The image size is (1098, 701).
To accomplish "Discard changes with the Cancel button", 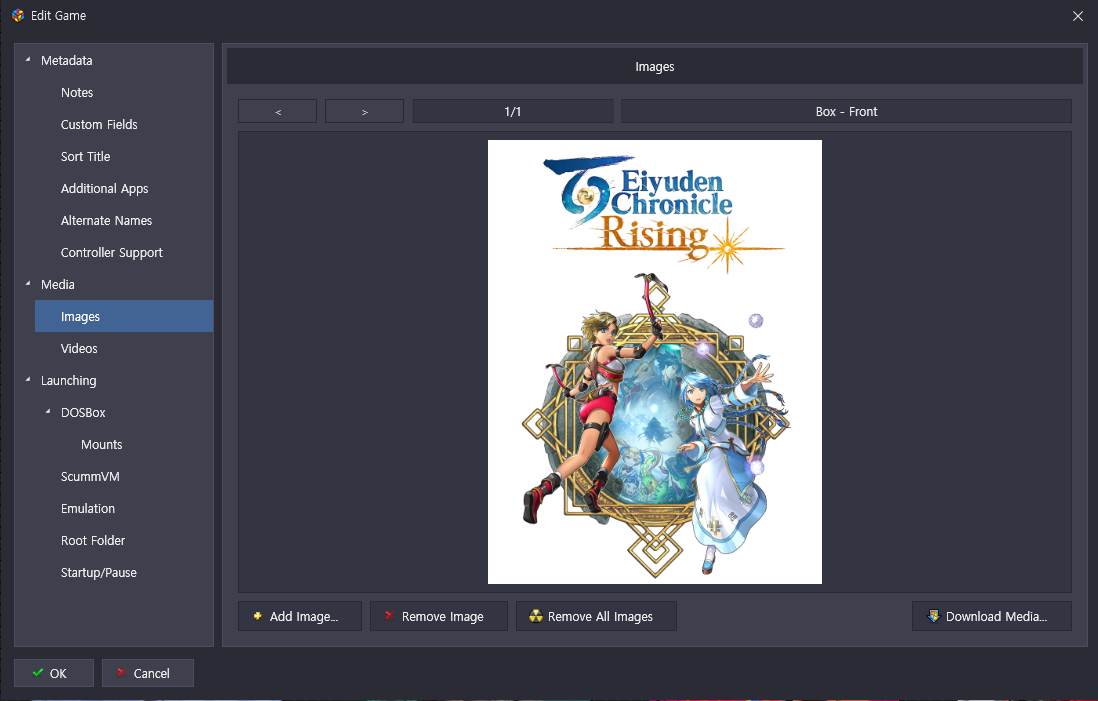I will pyautogui.click(x=148, y=673).
